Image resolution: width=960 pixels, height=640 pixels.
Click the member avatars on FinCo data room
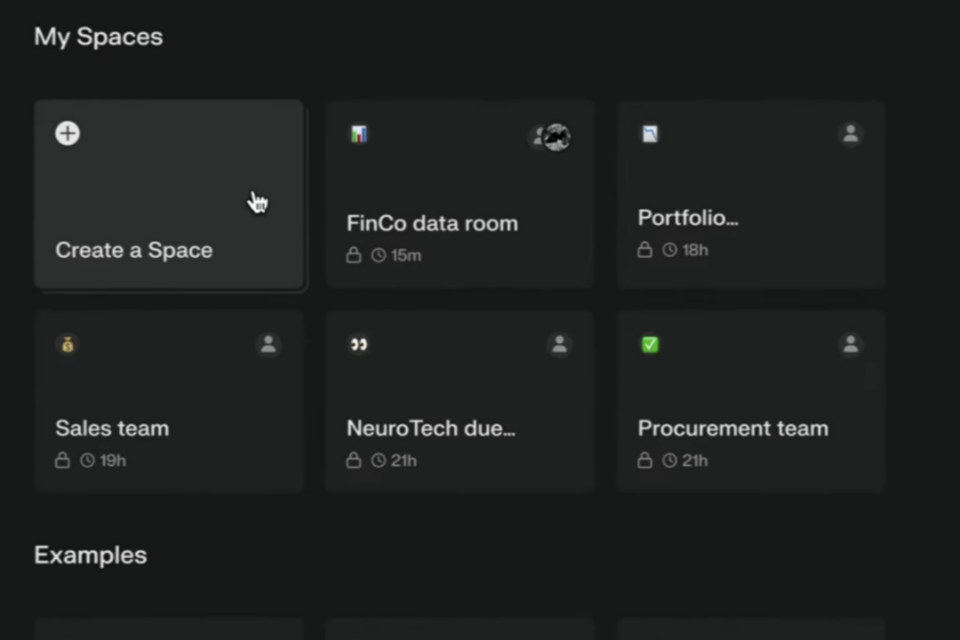[x=551, y=137]
